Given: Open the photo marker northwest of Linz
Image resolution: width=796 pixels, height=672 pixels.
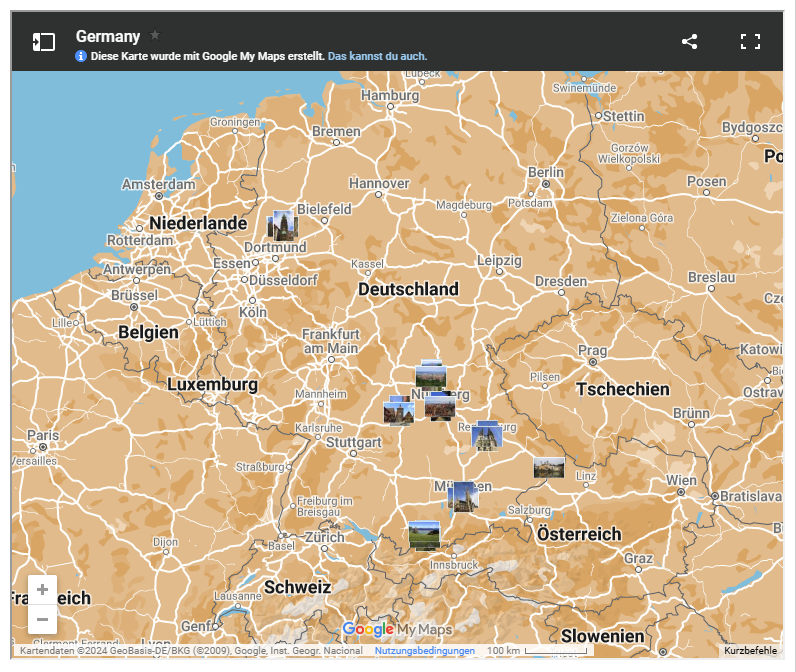Looking at the screenshot, I should [x=549, y=467].
